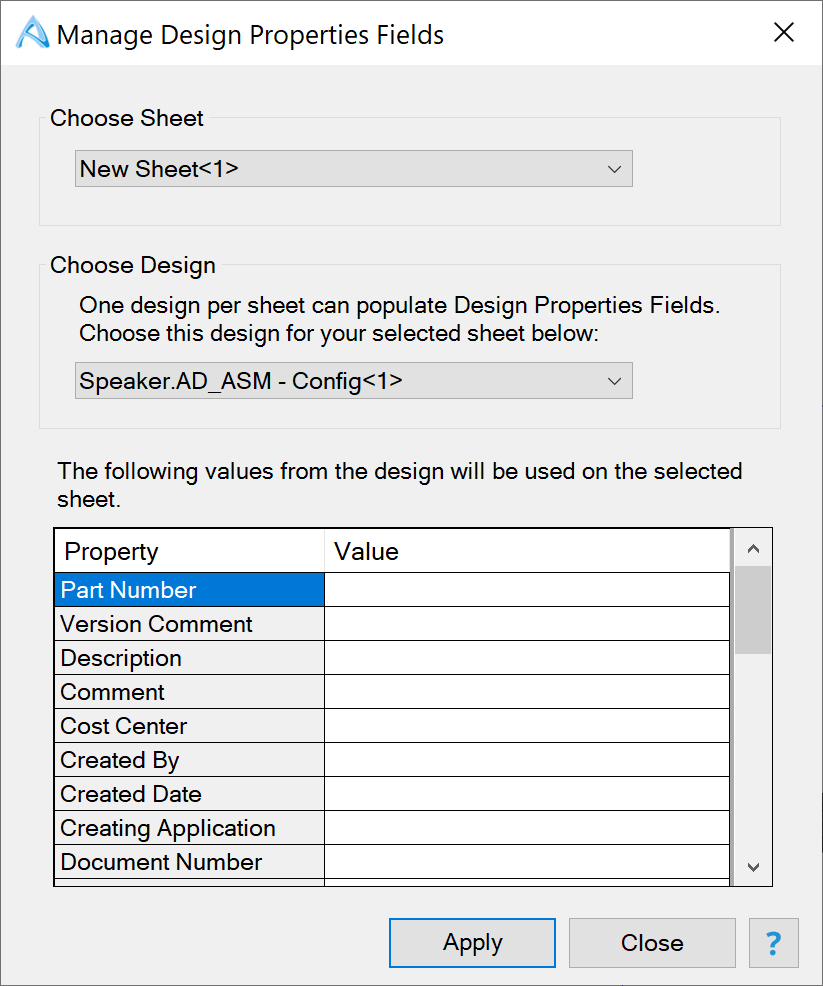Viewport: 823px width, 986px height.
Task: Click the Value cell for Document Number
Action: 527,861
